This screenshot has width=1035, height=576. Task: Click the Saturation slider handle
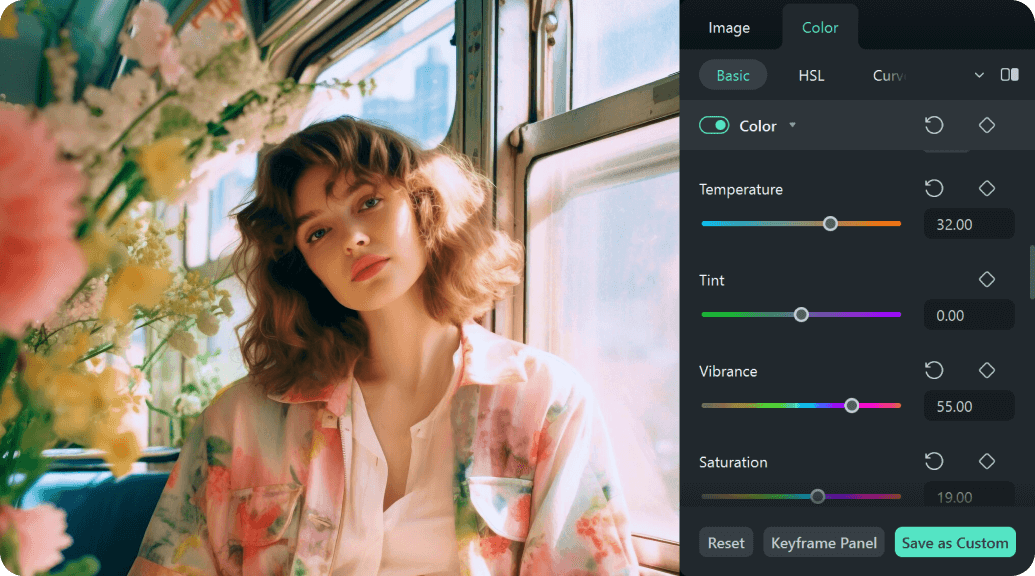pyautogui.click(x=818, y=496)
